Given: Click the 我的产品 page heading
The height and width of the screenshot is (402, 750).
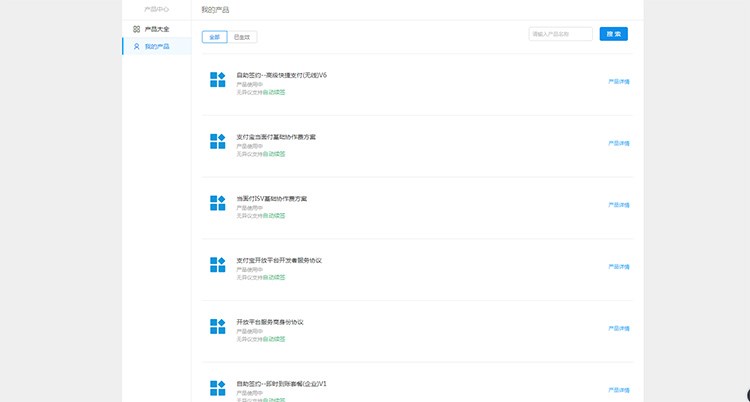Looking at the screenshot, I should click(215, 10).
